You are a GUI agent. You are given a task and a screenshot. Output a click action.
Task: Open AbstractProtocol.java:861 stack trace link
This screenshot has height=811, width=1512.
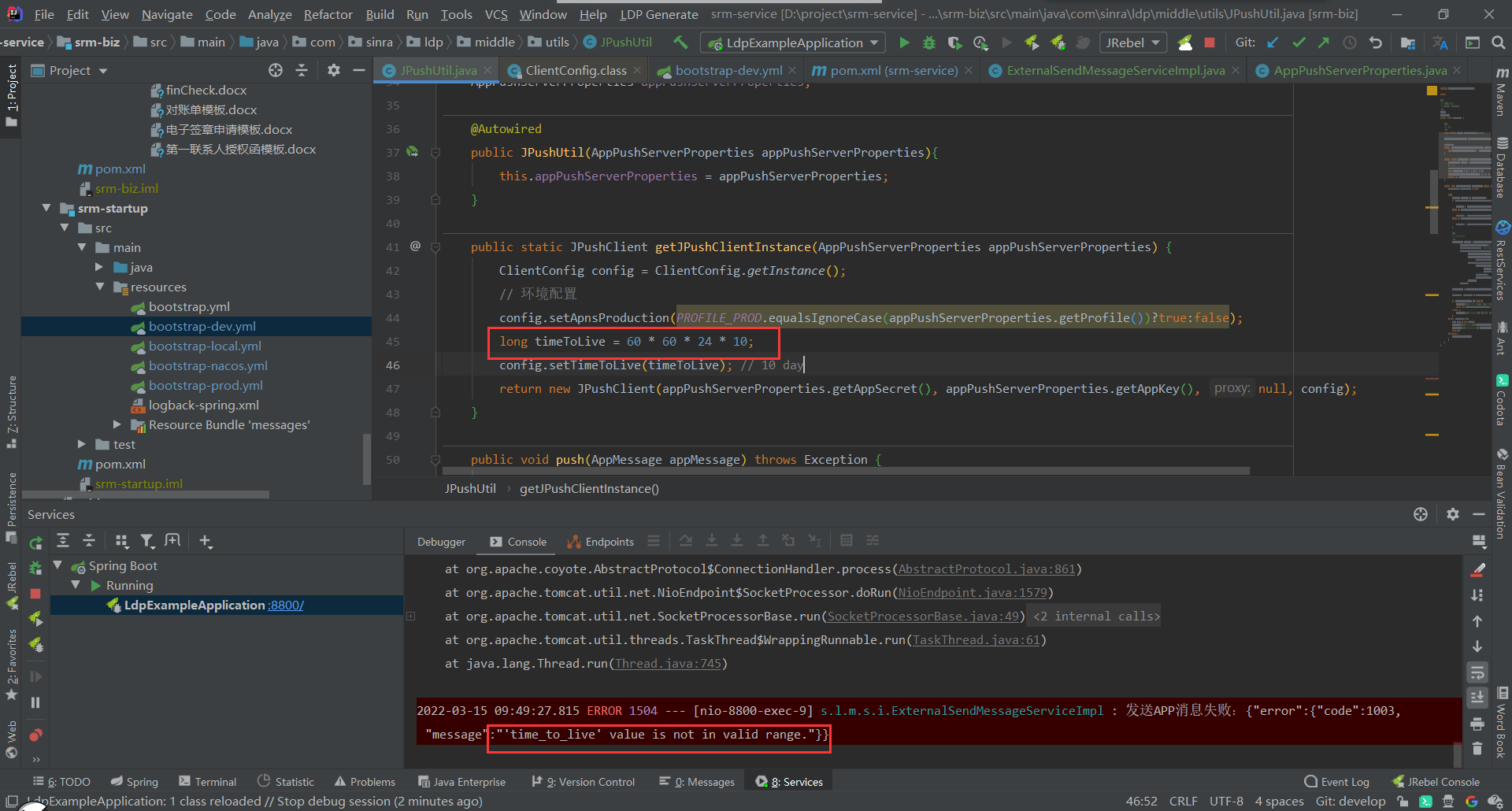click(987, 568)
